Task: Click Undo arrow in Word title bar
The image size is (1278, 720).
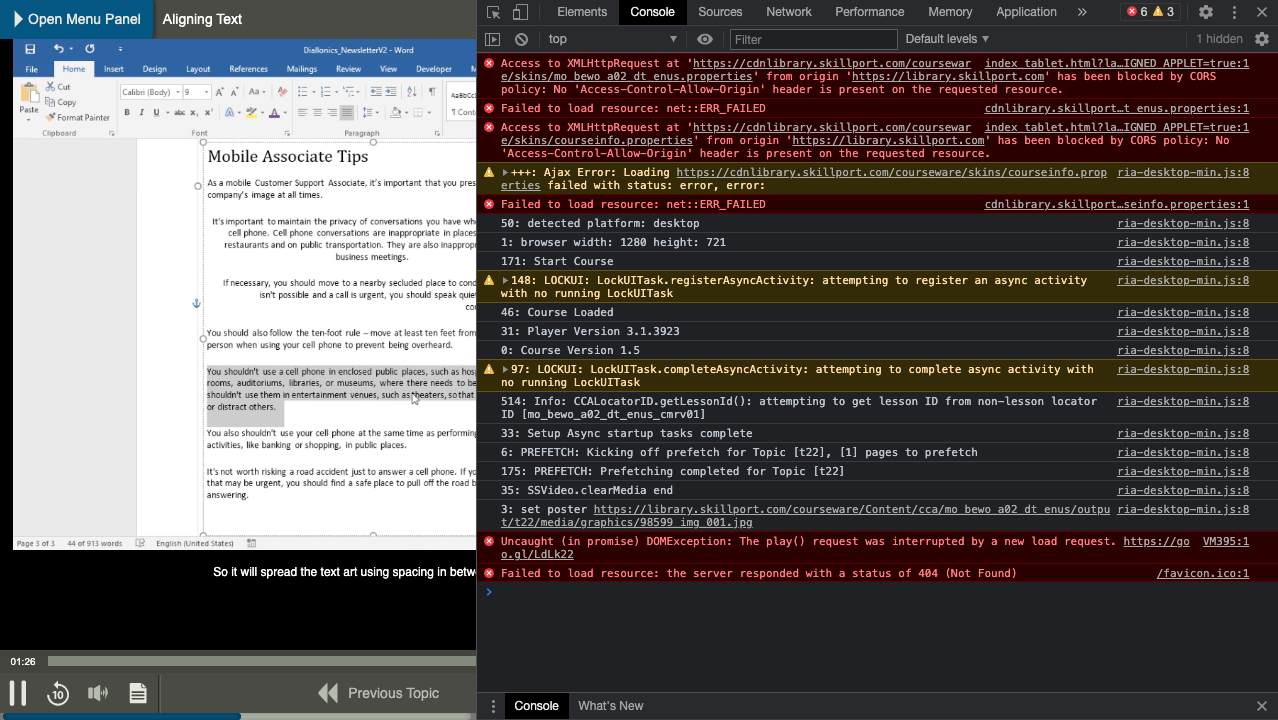Action: tap(58, 49)
